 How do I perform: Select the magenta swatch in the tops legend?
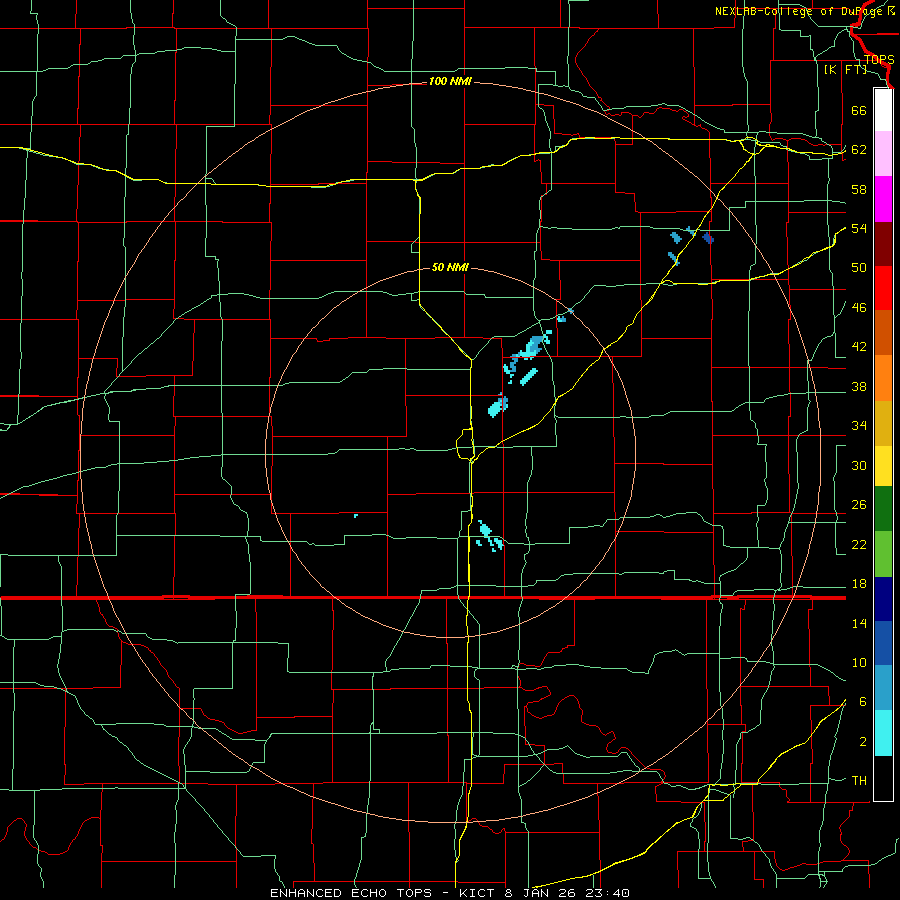tap(883, 199)
